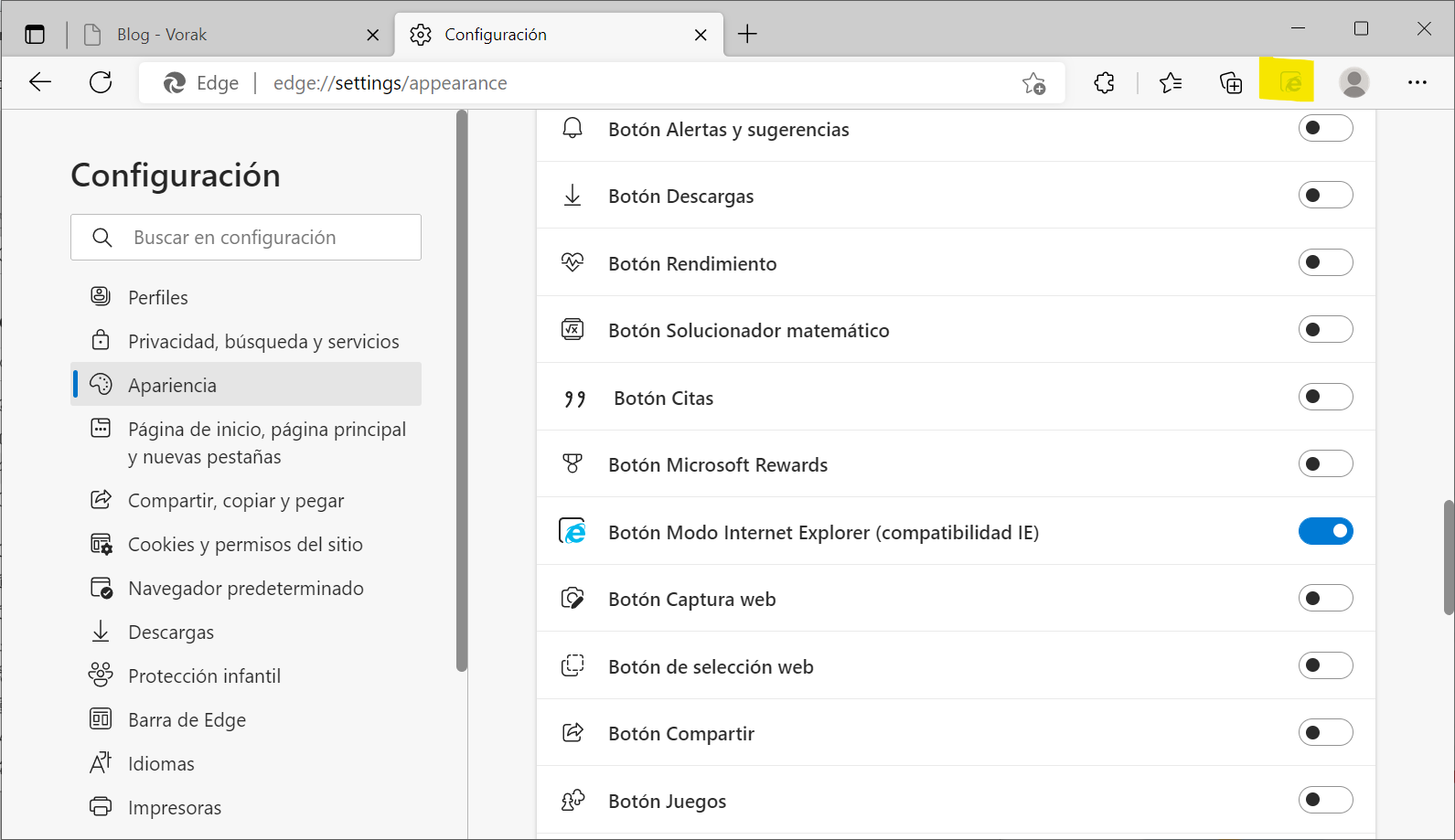The image size is (1455, 840).
Task: Click the Botón Juegos game icon
Action: coord(572,800)
